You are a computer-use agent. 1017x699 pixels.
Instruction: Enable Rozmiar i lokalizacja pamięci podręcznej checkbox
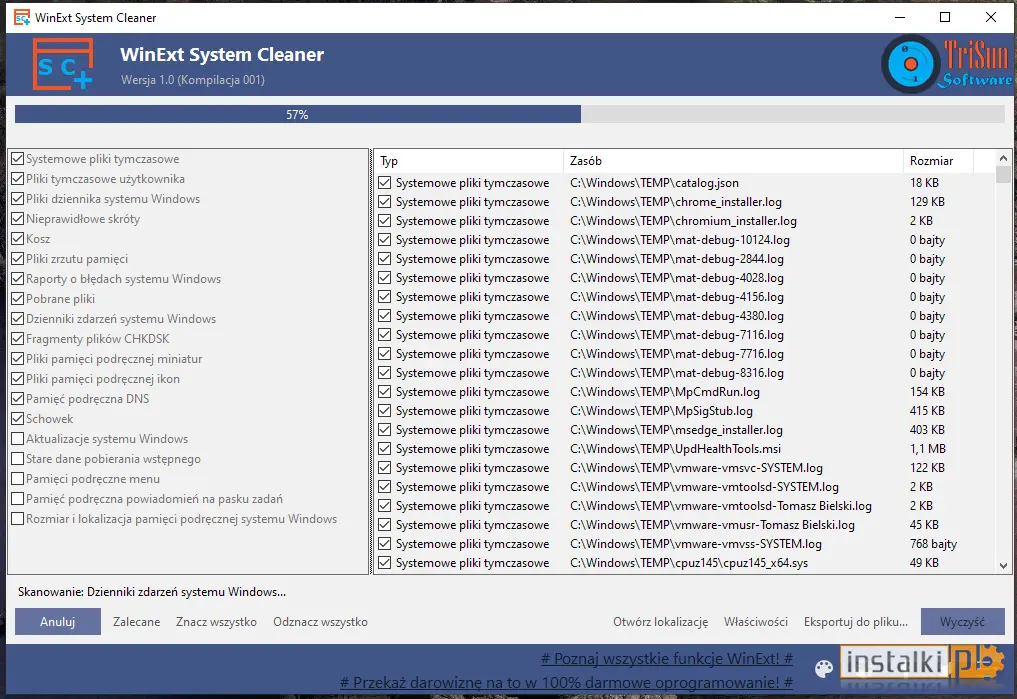click(18, 519)
